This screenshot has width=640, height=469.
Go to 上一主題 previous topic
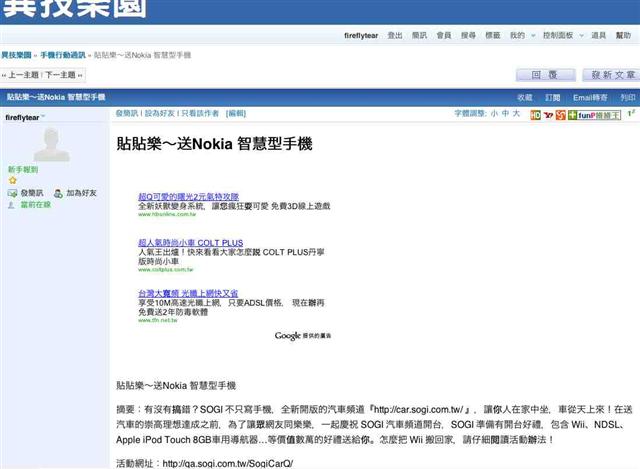click(x=23, y=75)
